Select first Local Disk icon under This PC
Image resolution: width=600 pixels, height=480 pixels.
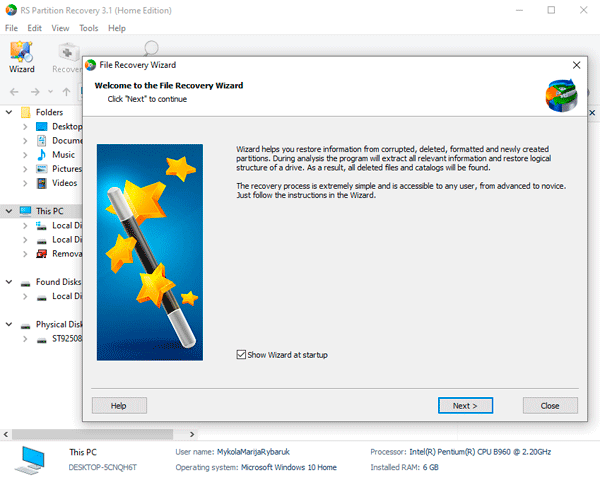41,225
